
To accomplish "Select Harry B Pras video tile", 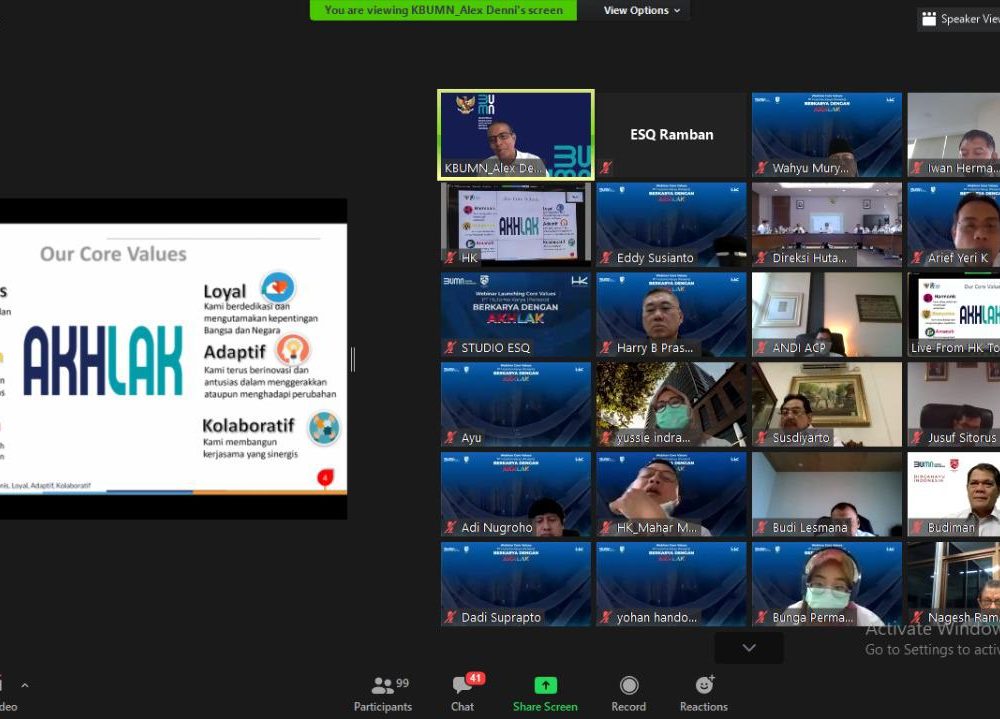I will click(672, 314).
